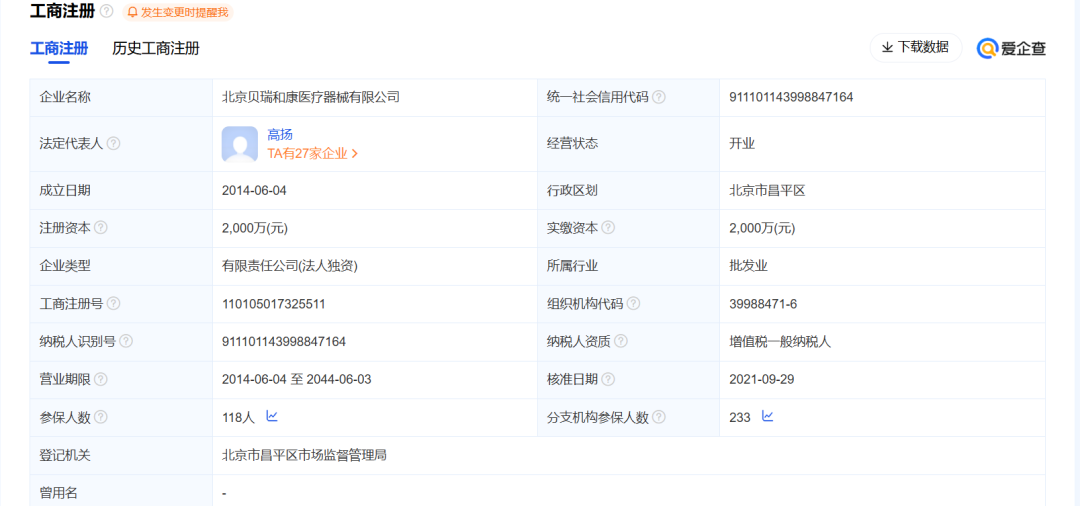Click help icon next to 统一社会信用代码
1080x506 pixels.
coord(659,98)
